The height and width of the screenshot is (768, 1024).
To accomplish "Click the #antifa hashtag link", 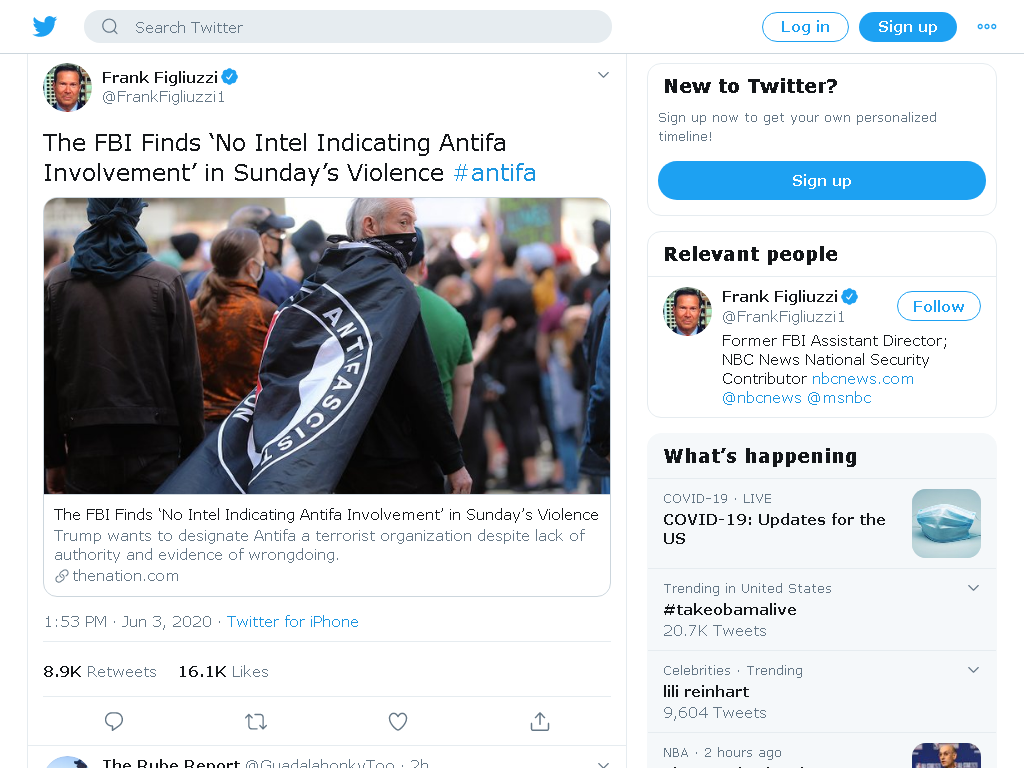I will [x=494, y=173].
